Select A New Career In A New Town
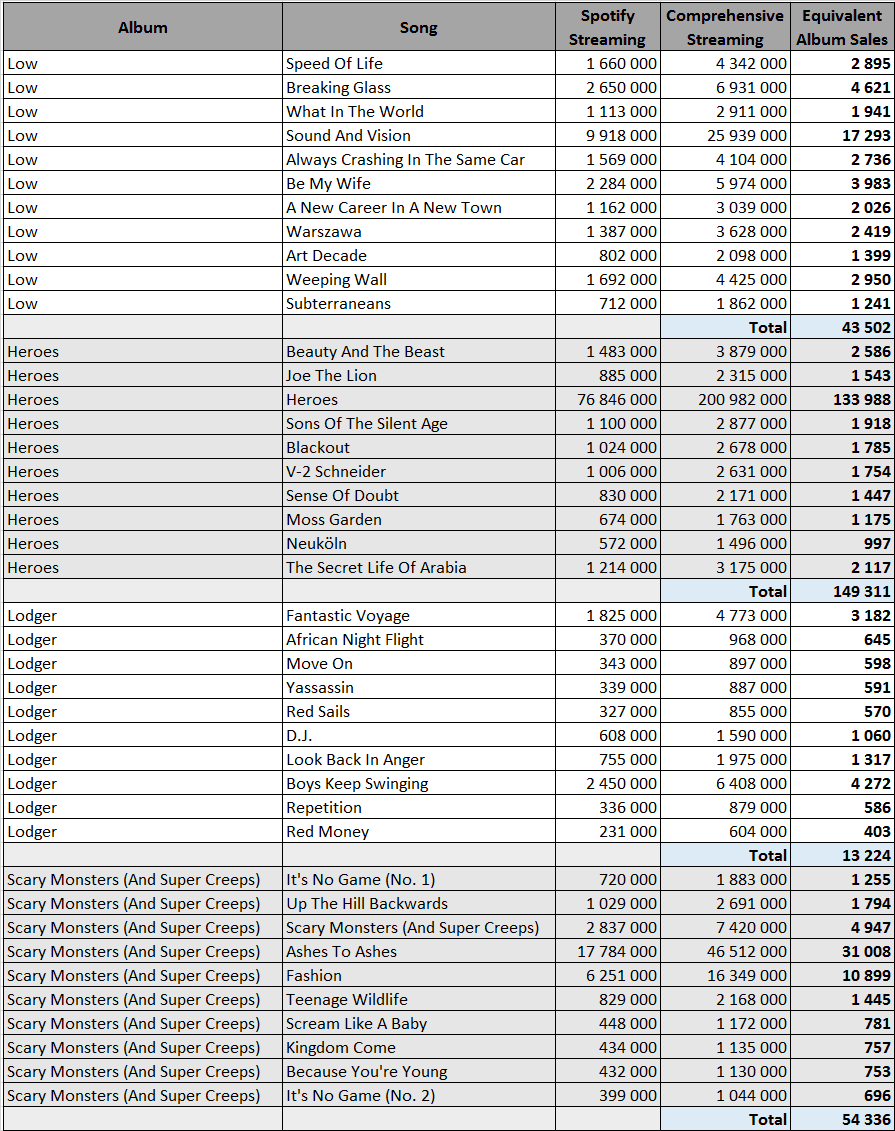895x1131 pixels. [419, 207]
